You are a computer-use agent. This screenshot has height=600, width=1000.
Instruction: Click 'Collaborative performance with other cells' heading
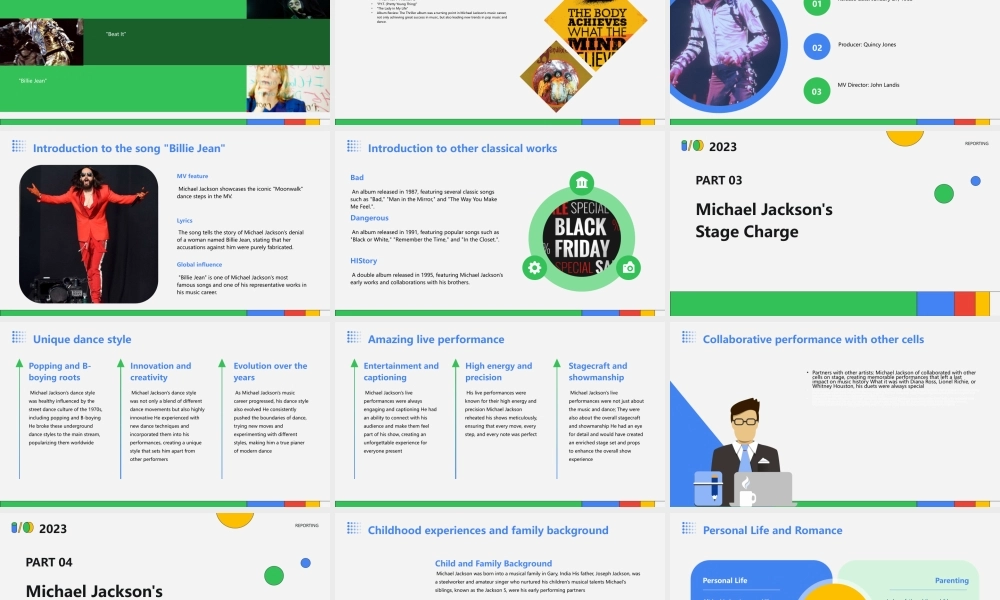(813, 340)
